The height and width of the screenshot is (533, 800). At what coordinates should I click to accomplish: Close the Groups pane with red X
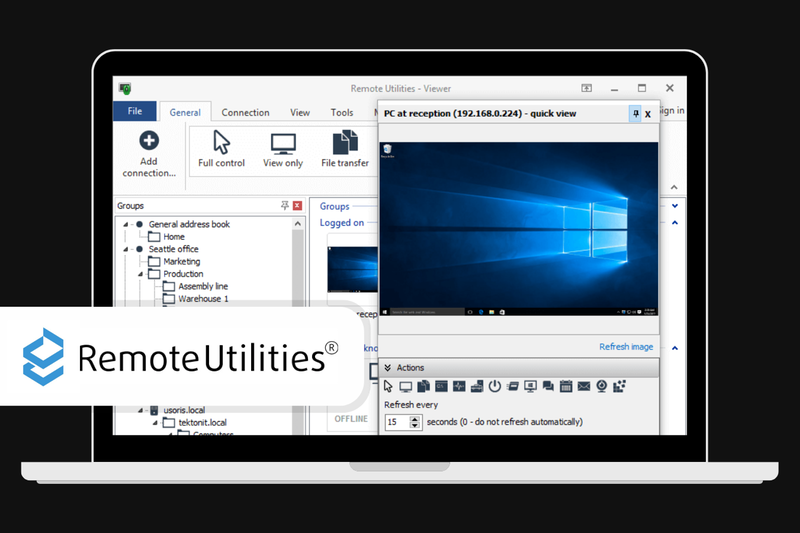click(x=297, y=206)
